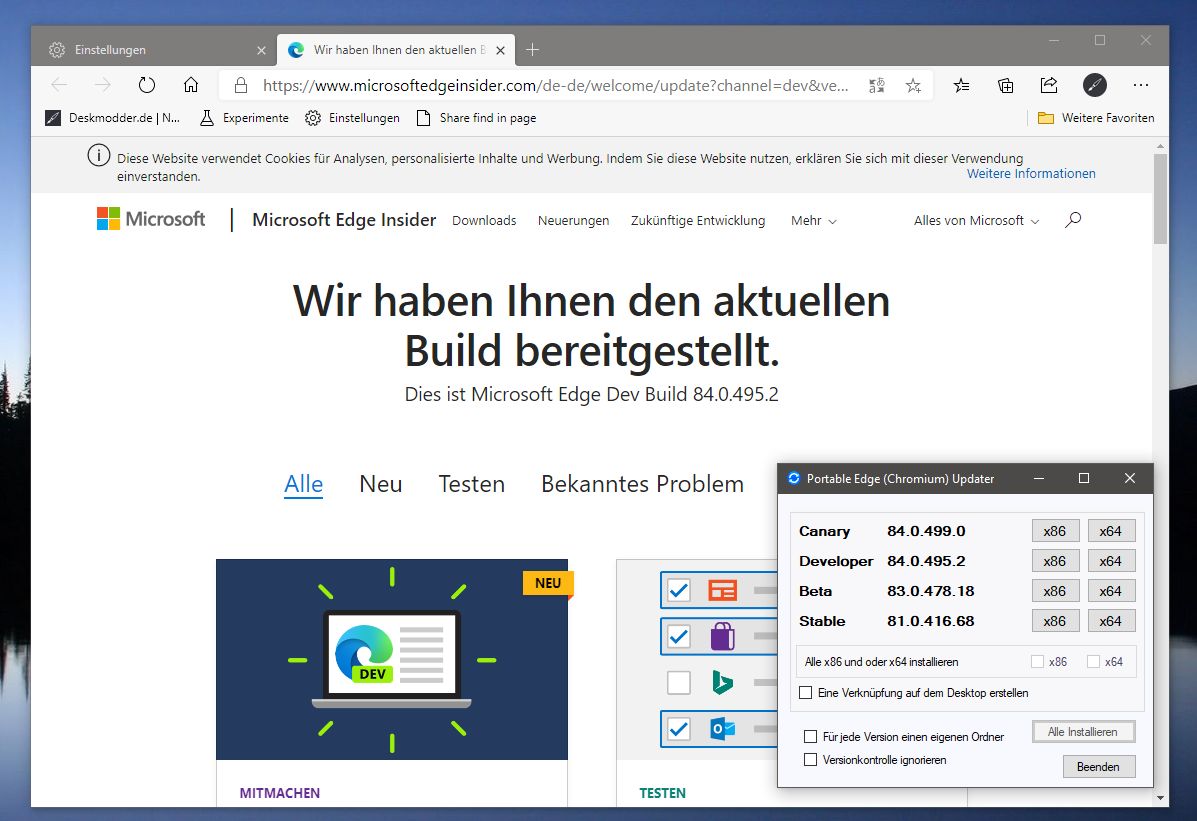
Task: Click the Microsoft logo
Action: (150, 219)
